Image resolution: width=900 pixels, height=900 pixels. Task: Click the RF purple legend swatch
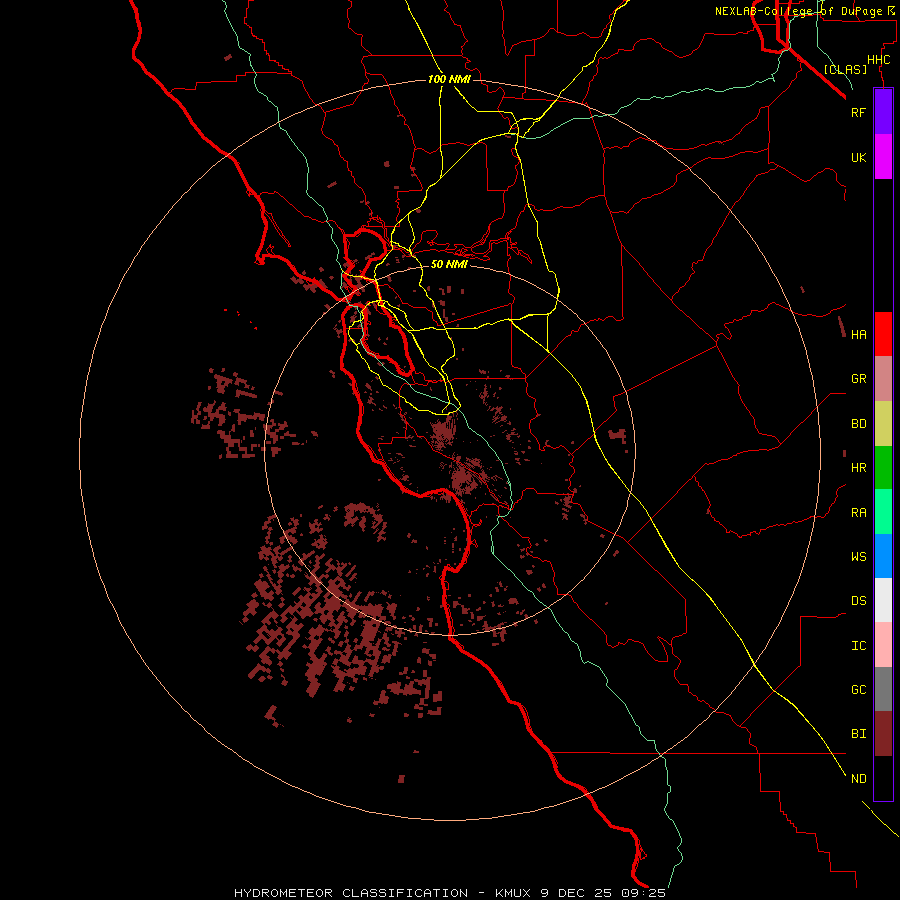click(x=883, y=112)
